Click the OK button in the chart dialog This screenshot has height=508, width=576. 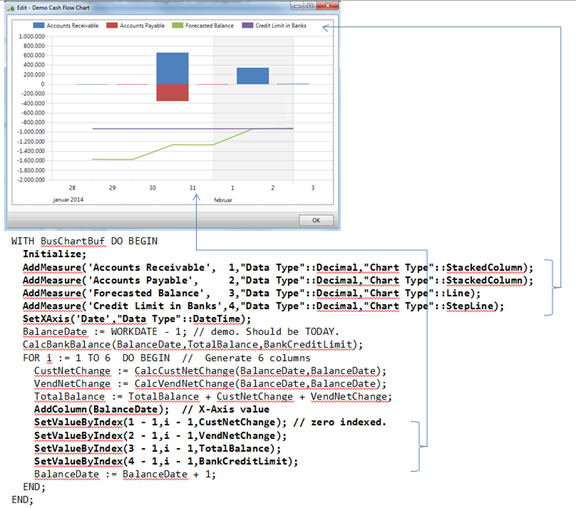click(x=316, y=220)
